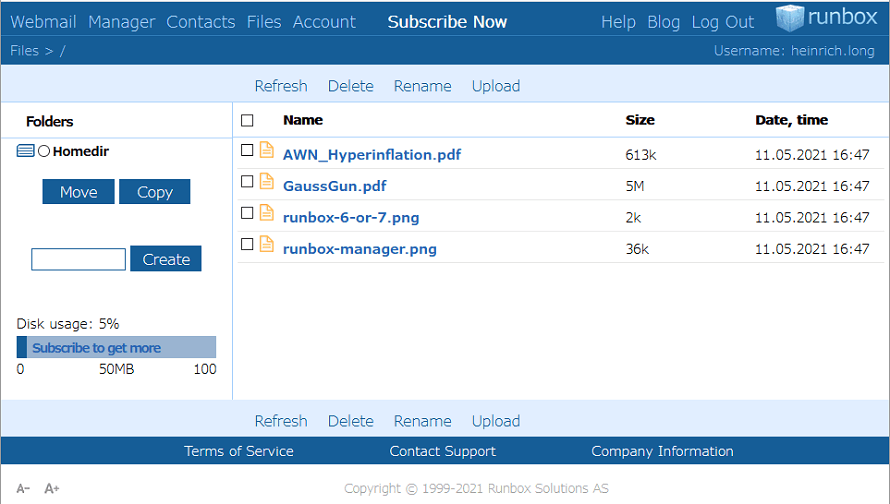Open runbox-manager.png file link
Screen dimensions: 890x504
[x=360, y=249]
